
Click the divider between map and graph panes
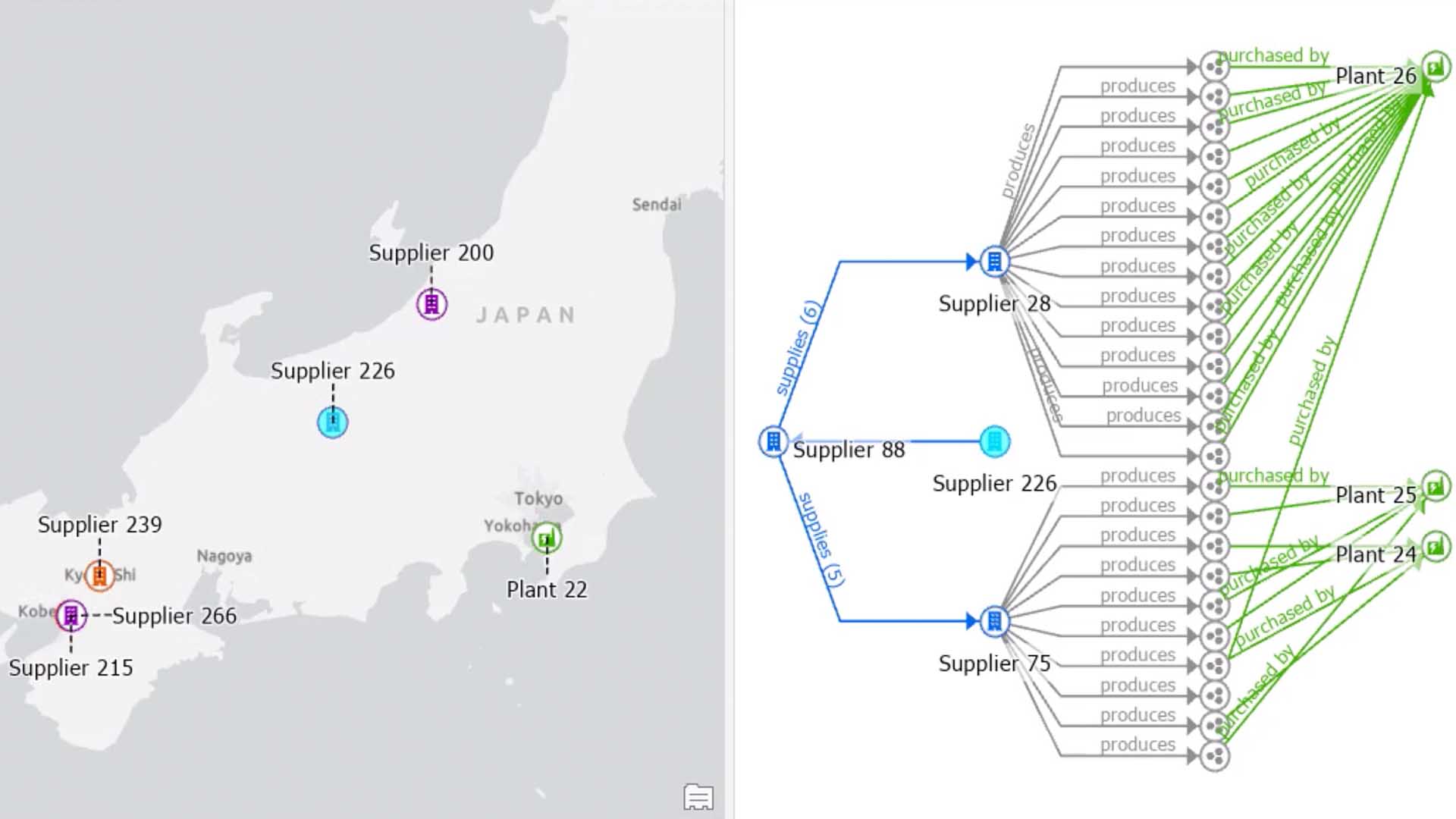729,409
